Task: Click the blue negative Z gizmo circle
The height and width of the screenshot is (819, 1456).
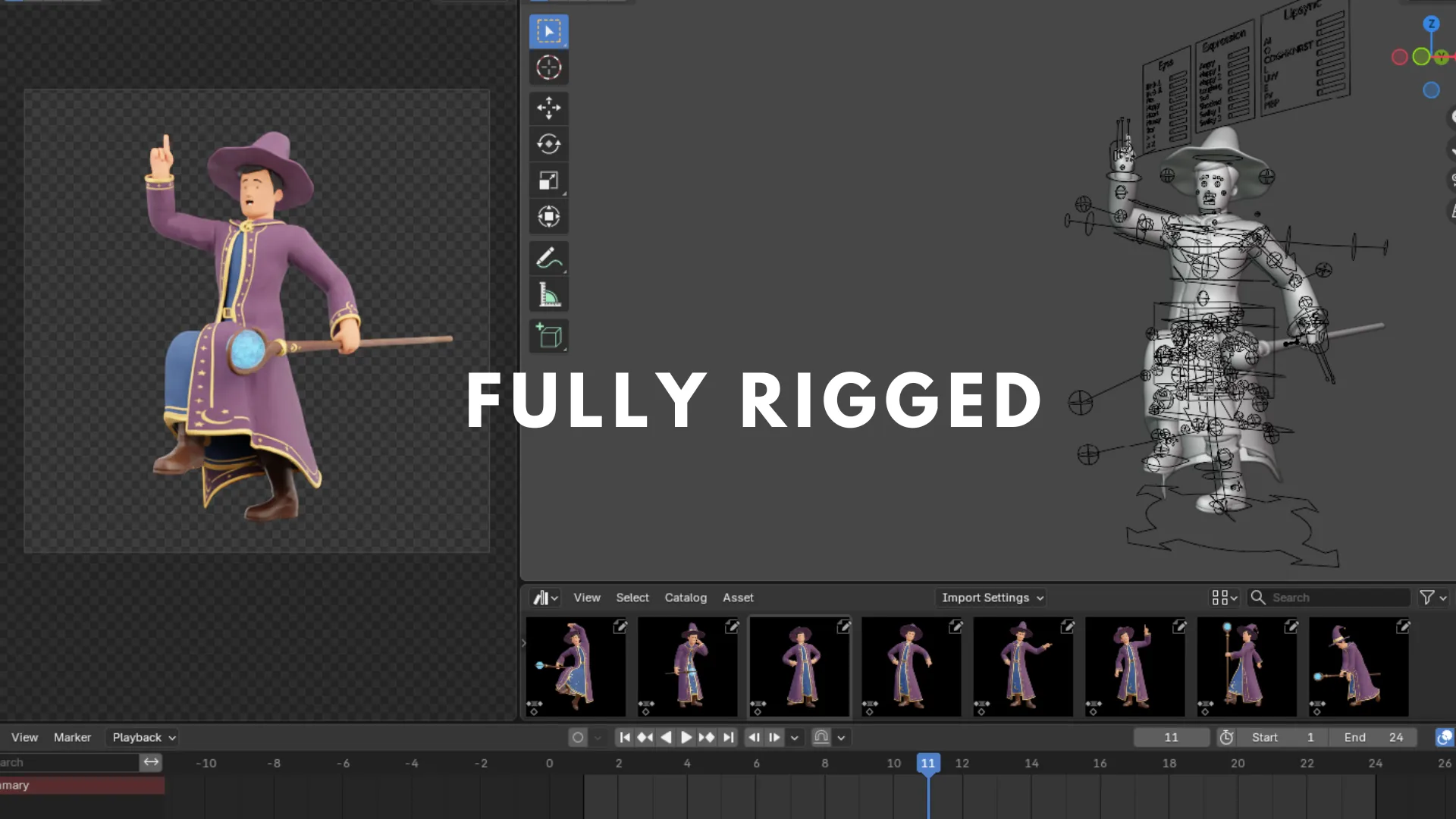Action: coord(1431,90)
